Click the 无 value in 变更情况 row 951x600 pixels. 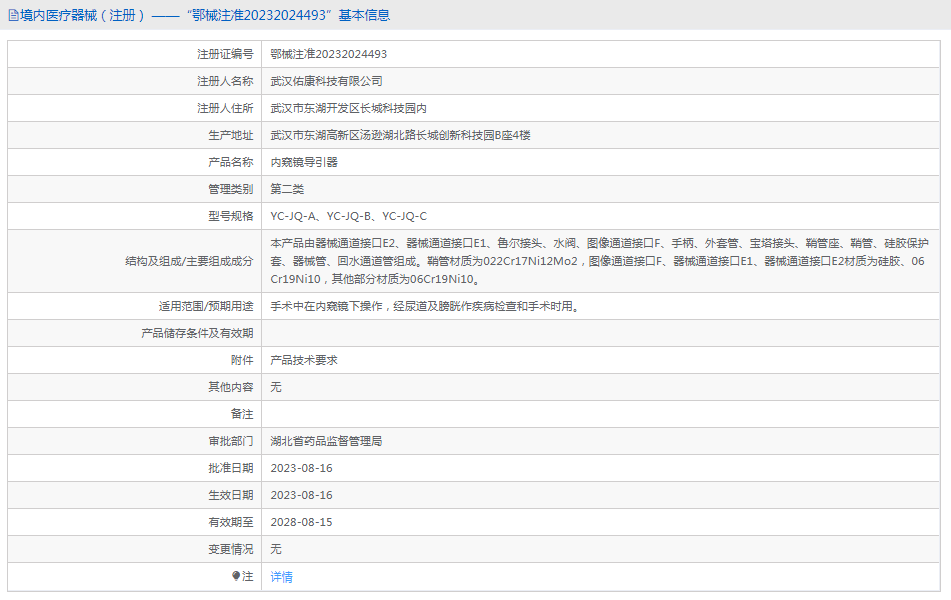point(276,549)
